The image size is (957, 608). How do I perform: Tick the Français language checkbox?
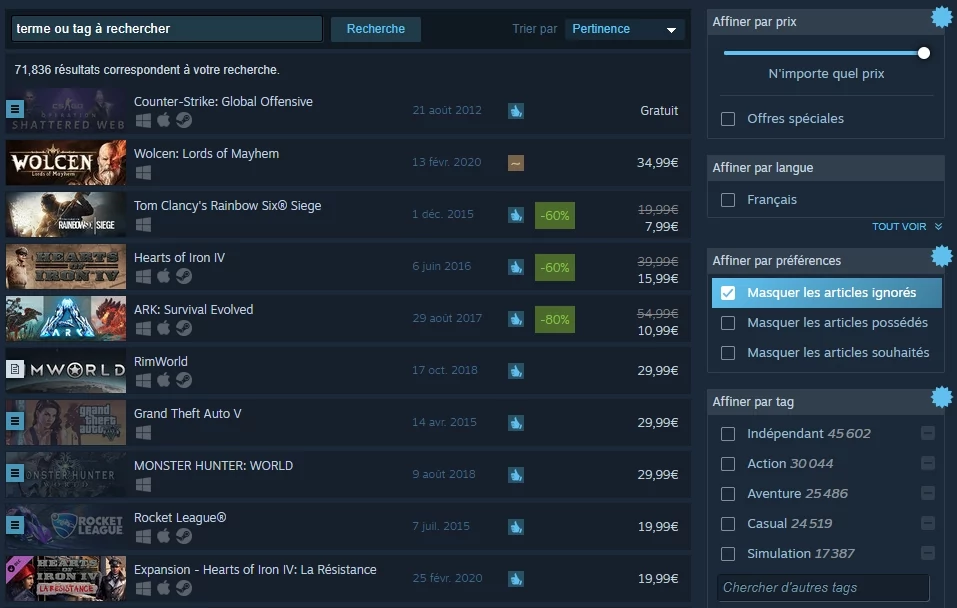pyautogui.click(x=728, y=200)
